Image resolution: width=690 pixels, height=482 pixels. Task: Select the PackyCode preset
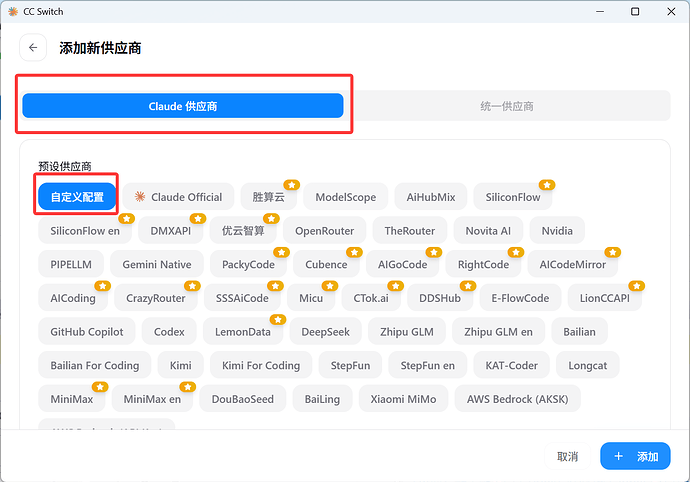(248, 264)
